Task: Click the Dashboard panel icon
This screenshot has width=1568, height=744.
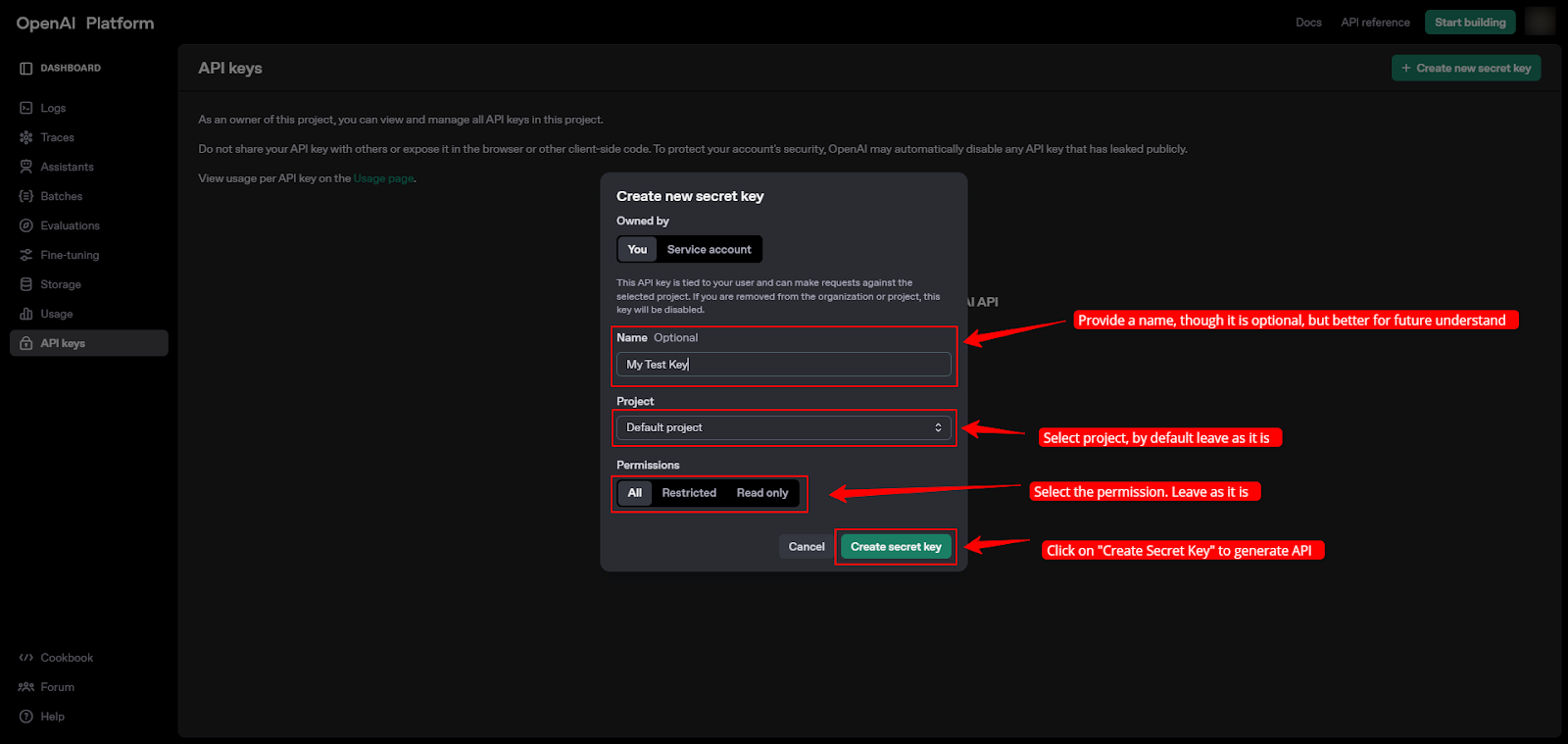Action: (26, 69)
